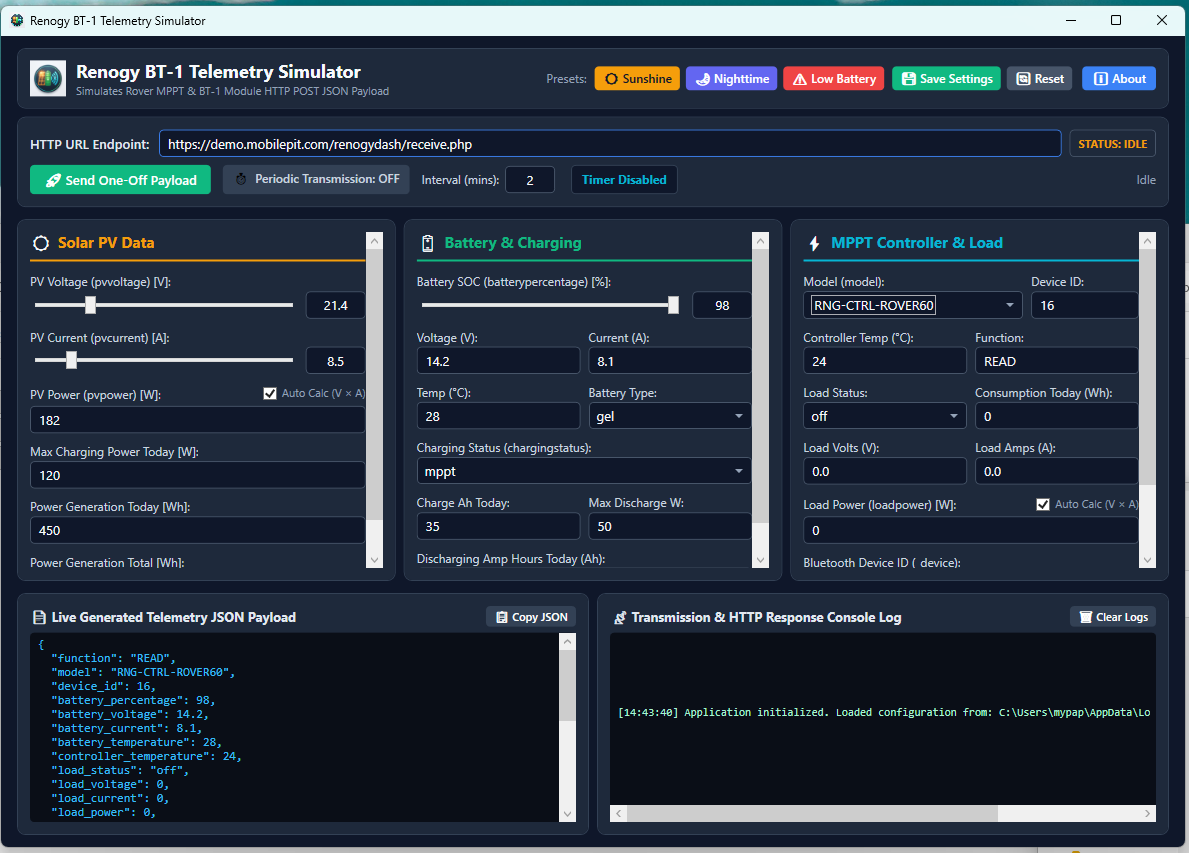Click the Power Generation Today field
1189x853 pixels.
tap(197, 531)
